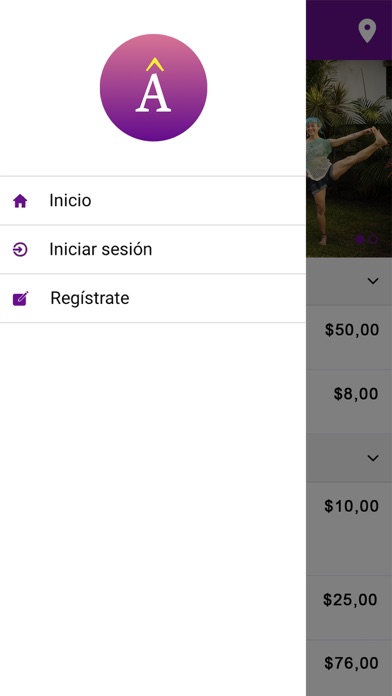Image resolution: width=392 pixels, height=696 pixels.
Task: Expand the upper section chevron arrow
Action: click(x=373, y=281)
